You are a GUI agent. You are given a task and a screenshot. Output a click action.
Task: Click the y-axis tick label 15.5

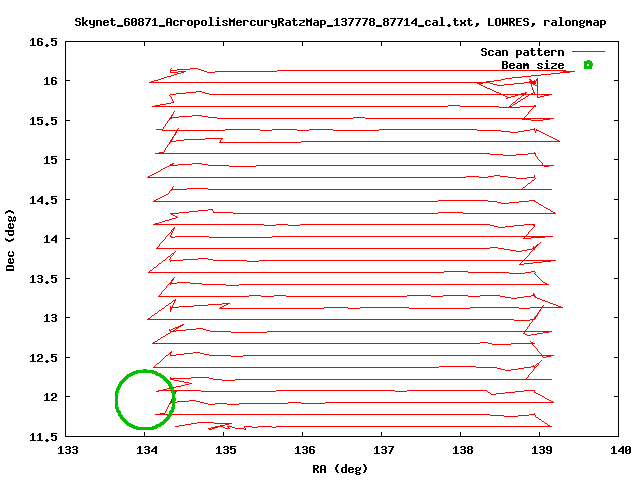pyautogui.click(x=43, y=121)
